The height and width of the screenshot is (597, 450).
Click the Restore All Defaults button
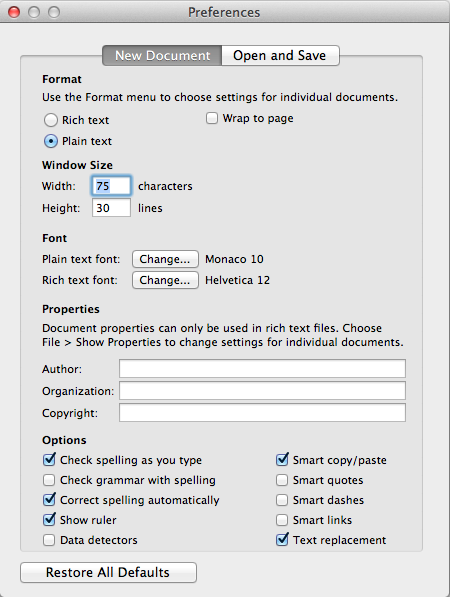click(109, 572)
